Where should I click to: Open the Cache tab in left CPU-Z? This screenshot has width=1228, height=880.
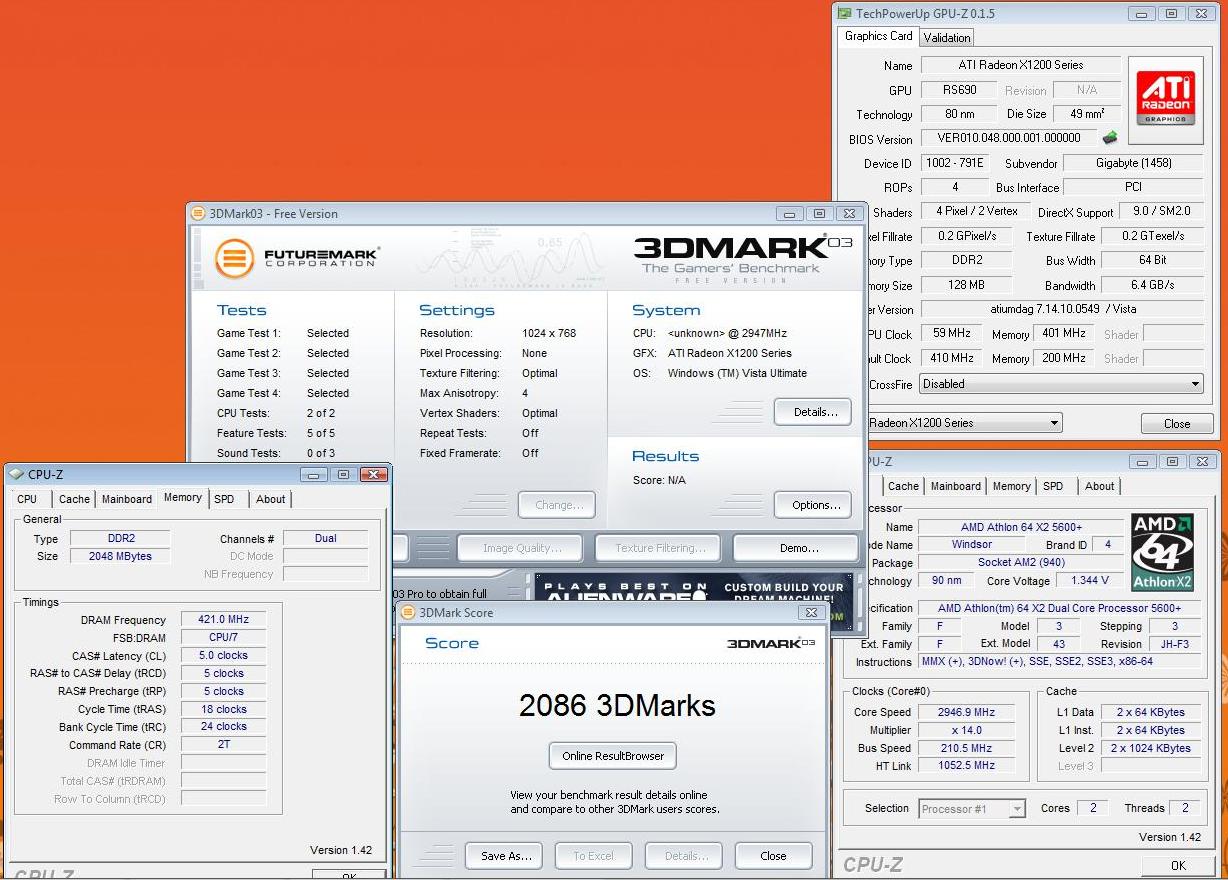74,499
